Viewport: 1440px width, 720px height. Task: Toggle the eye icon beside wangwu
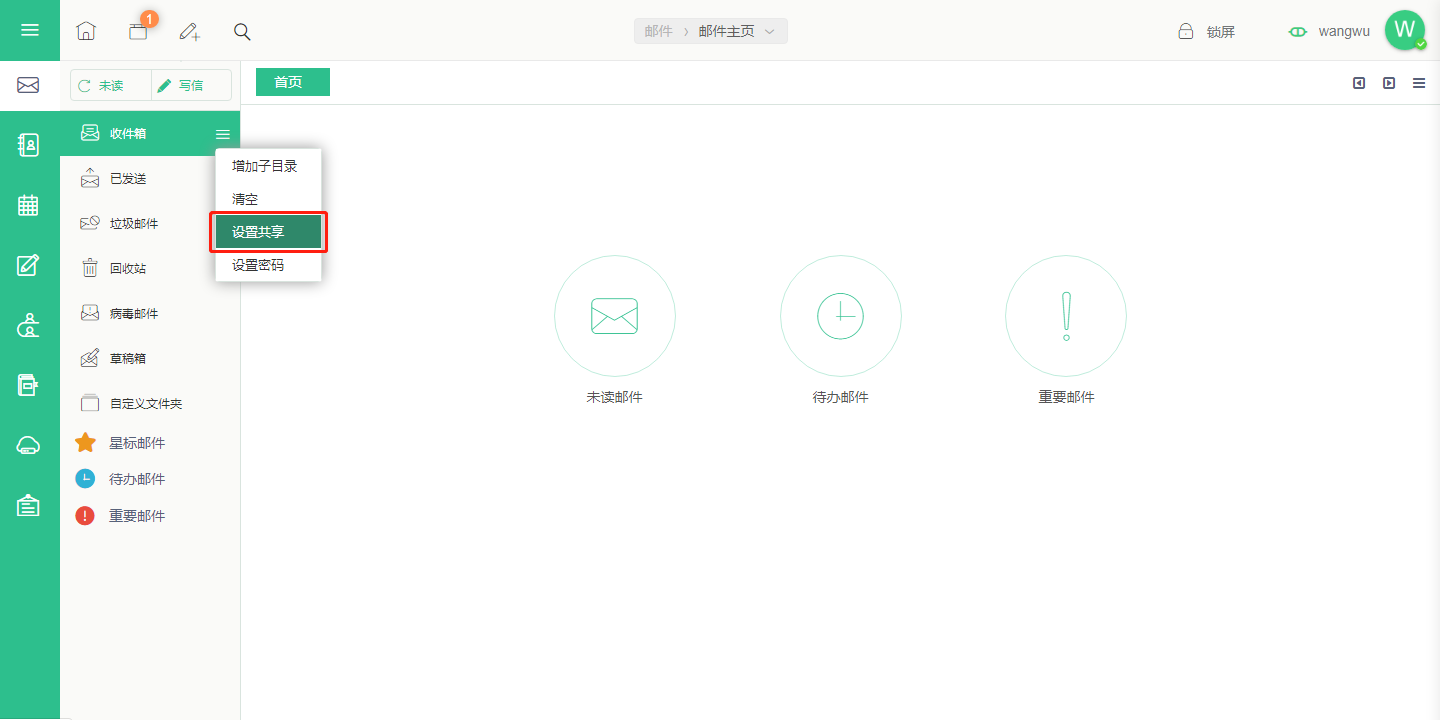pyautogui.click(x=1298, y=32)
